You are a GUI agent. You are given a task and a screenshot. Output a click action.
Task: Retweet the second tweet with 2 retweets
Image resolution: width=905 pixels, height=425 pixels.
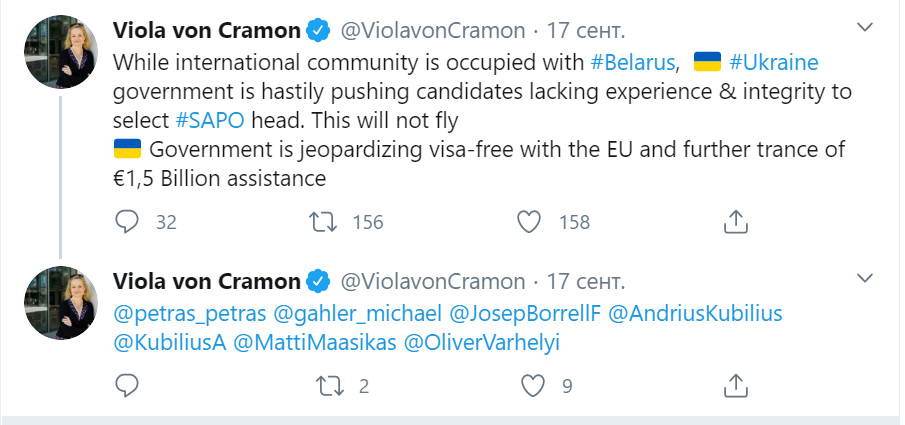[326, 384]
